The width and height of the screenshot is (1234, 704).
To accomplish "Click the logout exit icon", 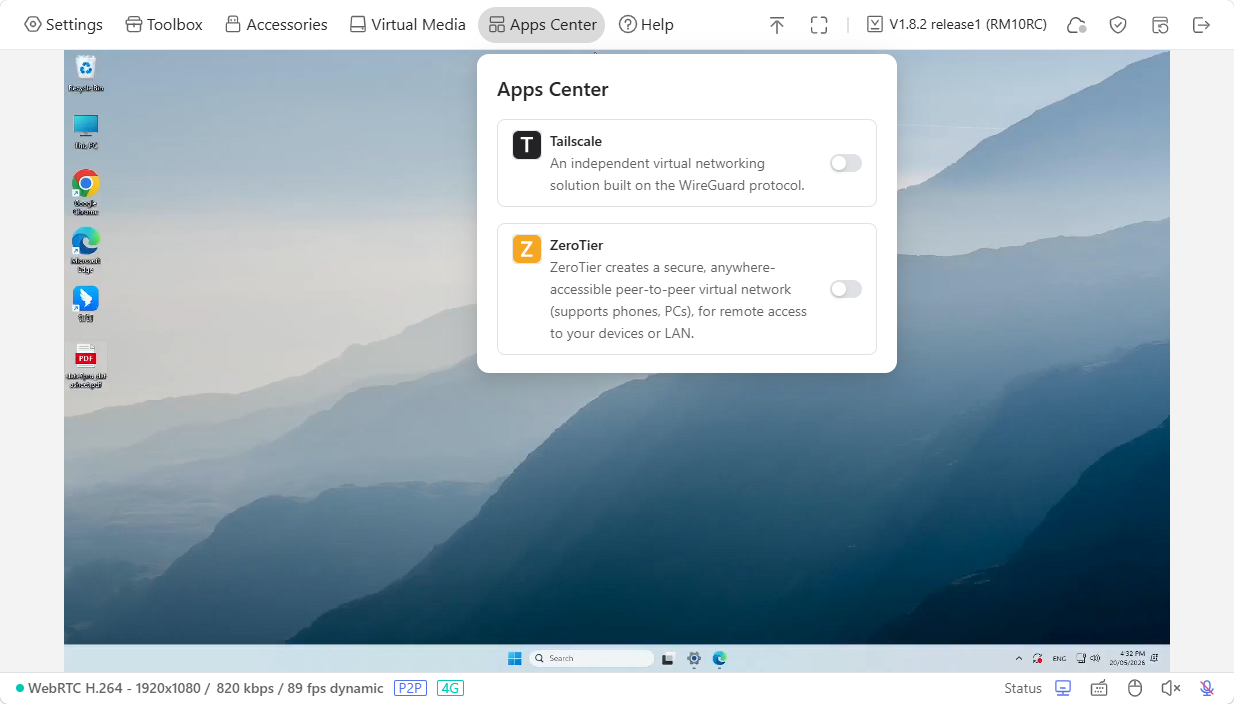I will pos(1202,25).
